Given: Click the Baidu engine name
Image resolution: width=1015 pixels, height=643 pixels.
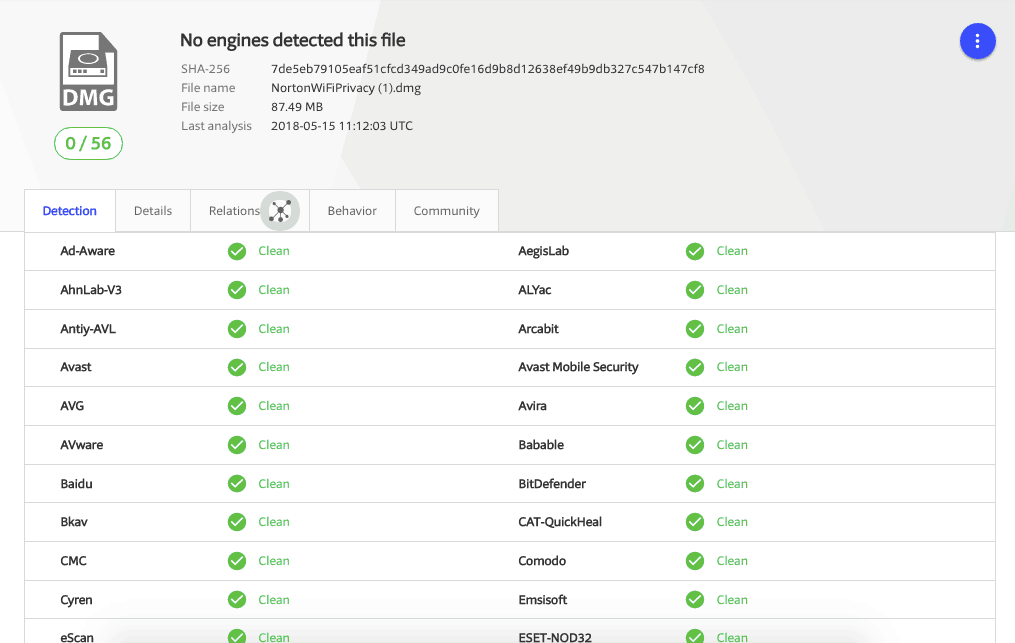Looking at the screenshot, I should (76, 484).
